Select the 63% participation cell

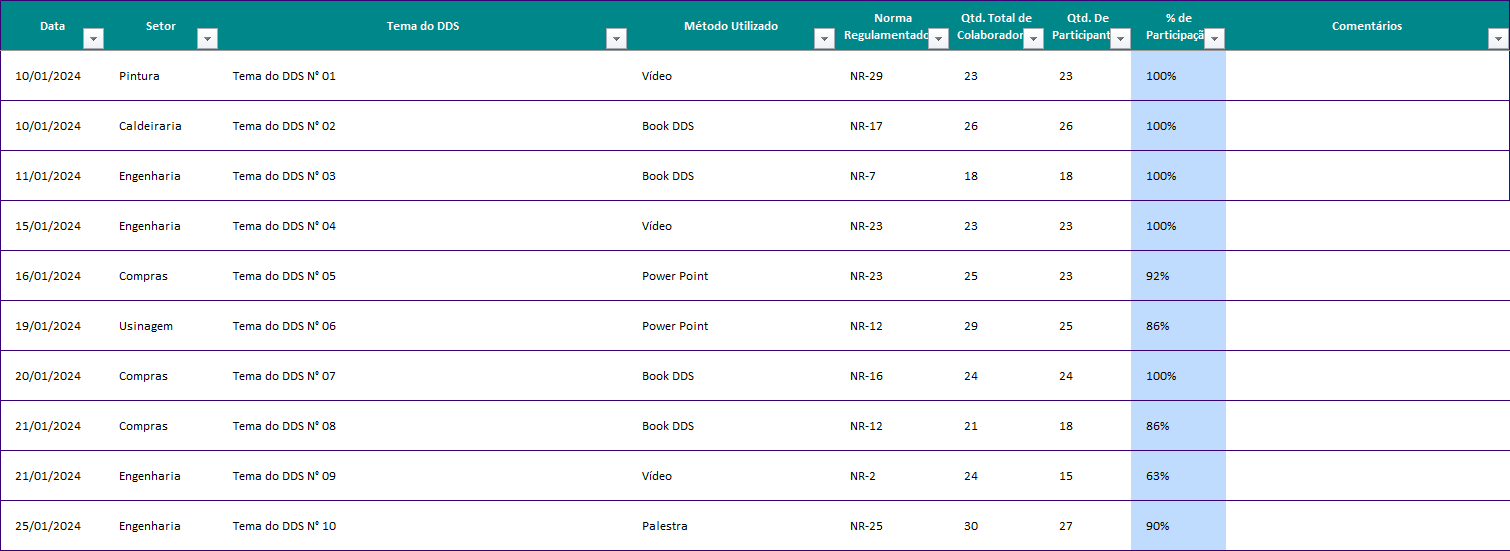point(1158,476)
